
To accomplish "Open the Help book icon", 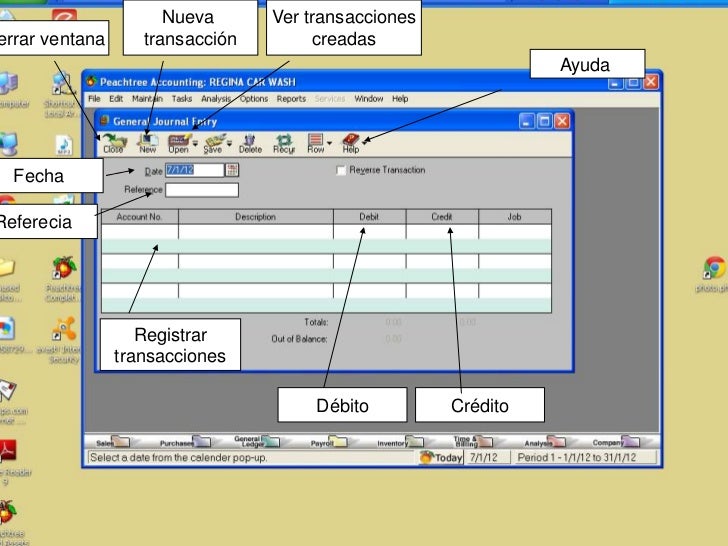I will 351,143.
